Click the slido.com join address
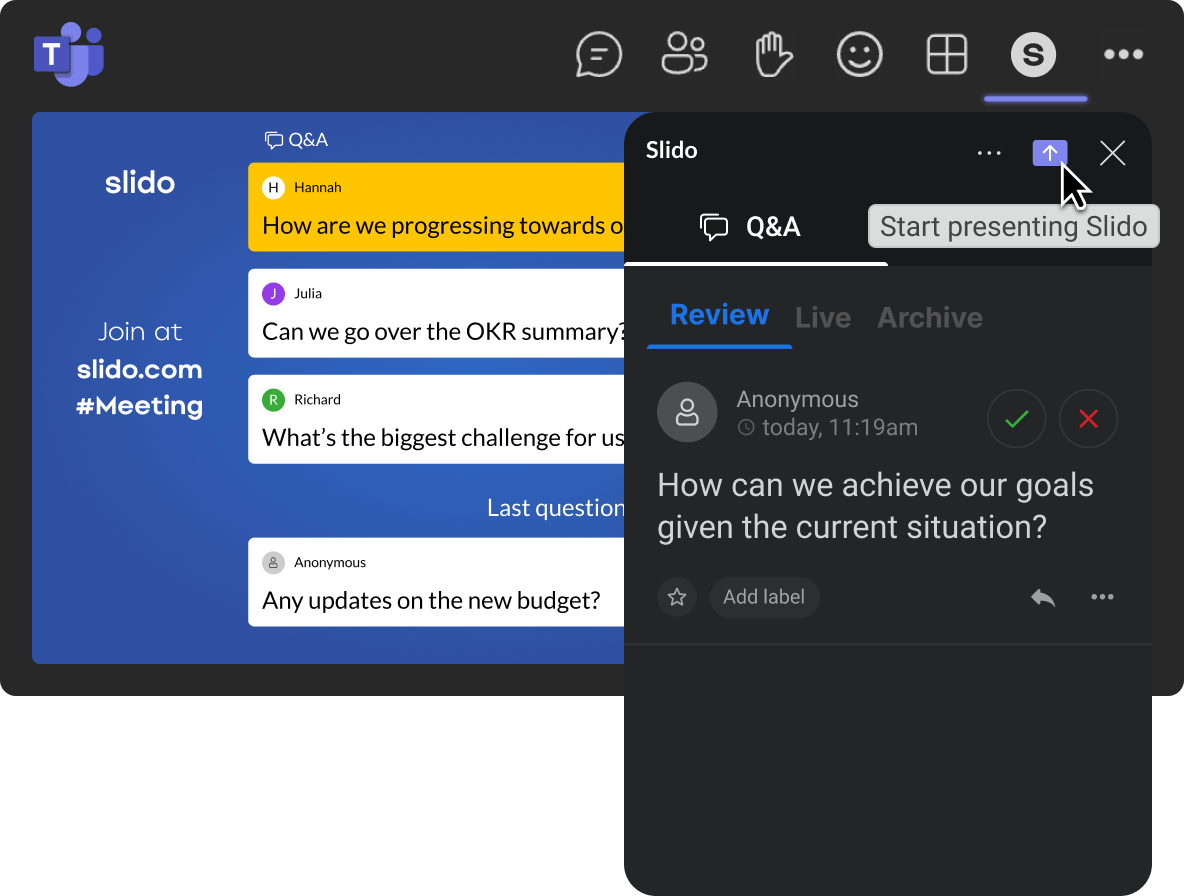 [x=140, y=370]
